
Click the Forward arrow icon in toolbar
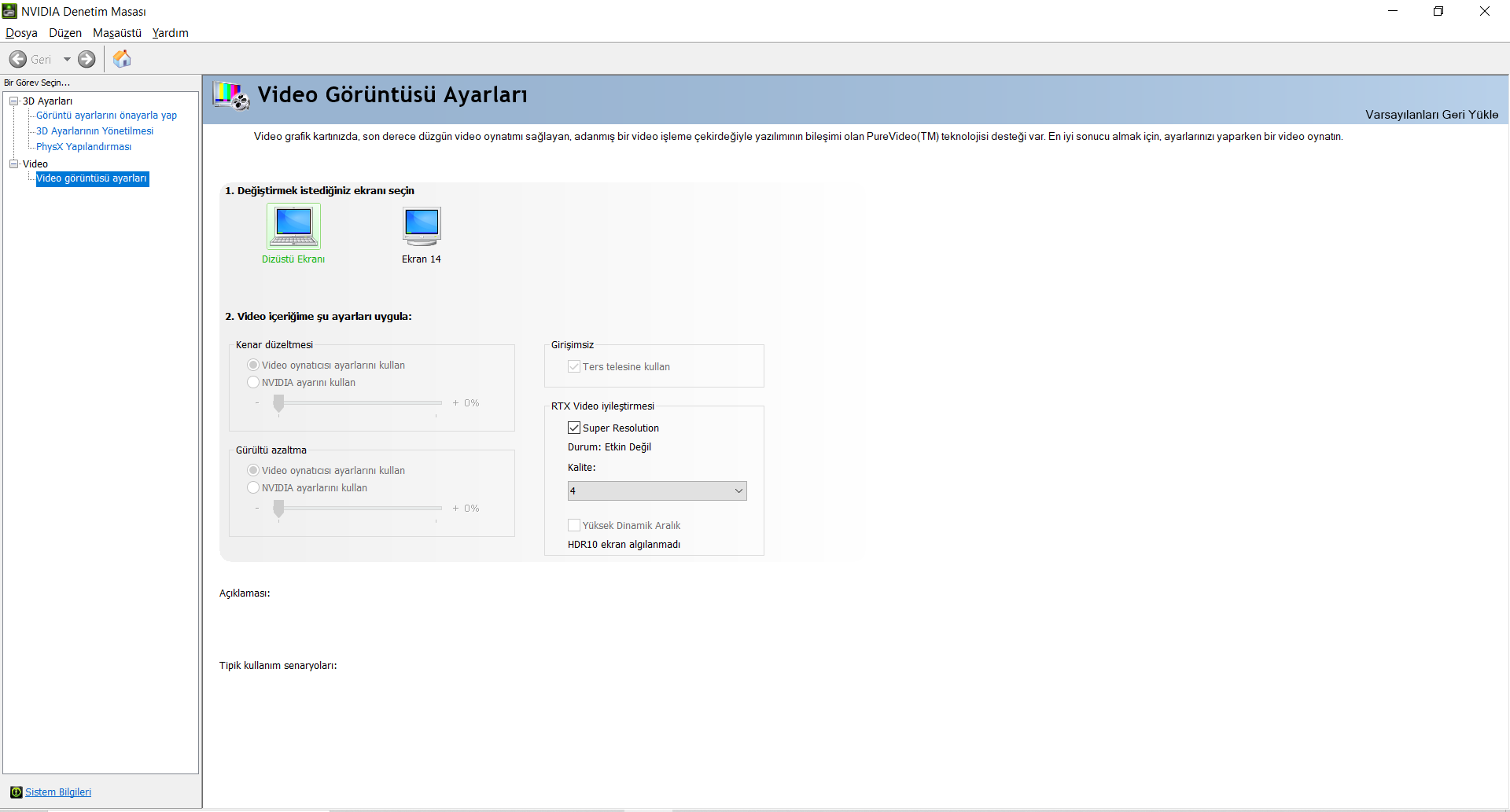tap(87, 59)
